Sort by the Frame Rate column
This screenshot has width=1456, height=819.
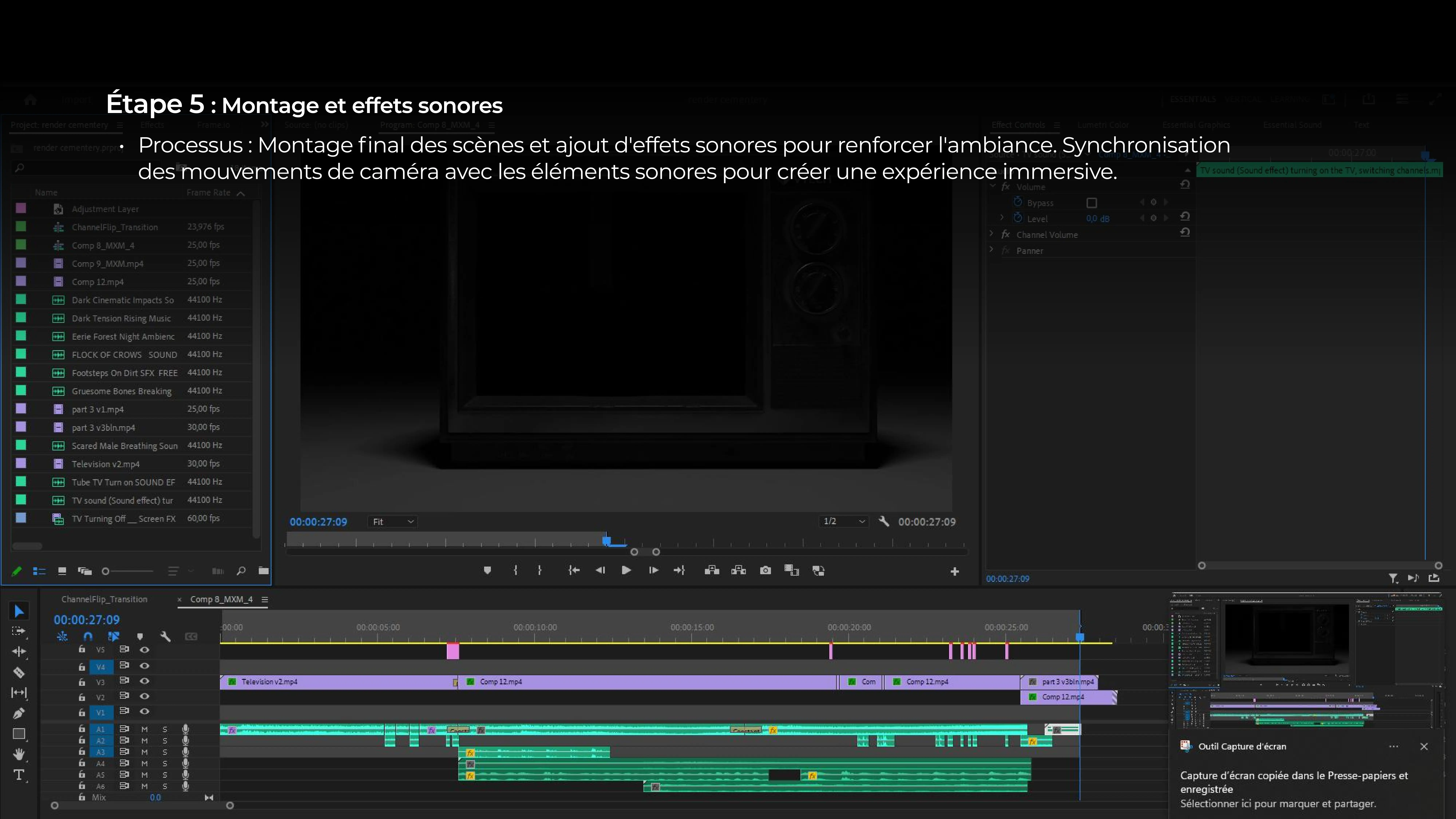tap(209, 193)
